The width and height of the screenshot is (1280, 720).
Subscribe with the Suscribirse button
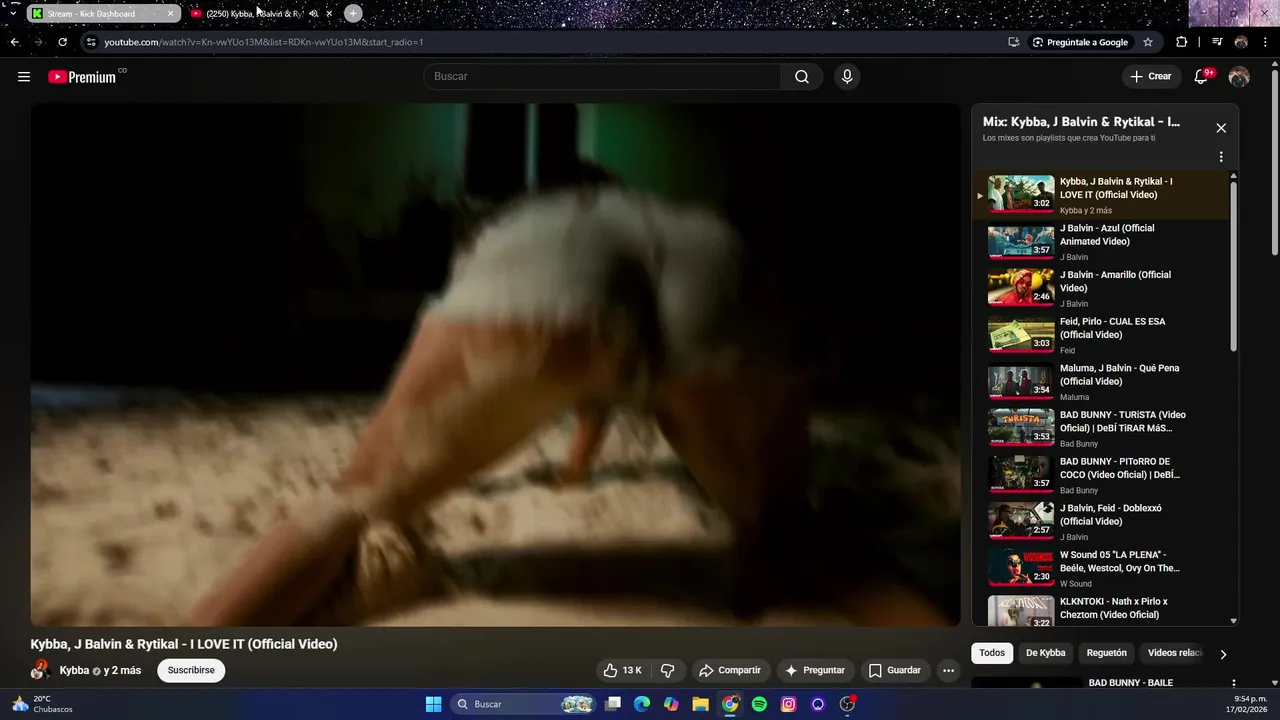coord(191,670)
